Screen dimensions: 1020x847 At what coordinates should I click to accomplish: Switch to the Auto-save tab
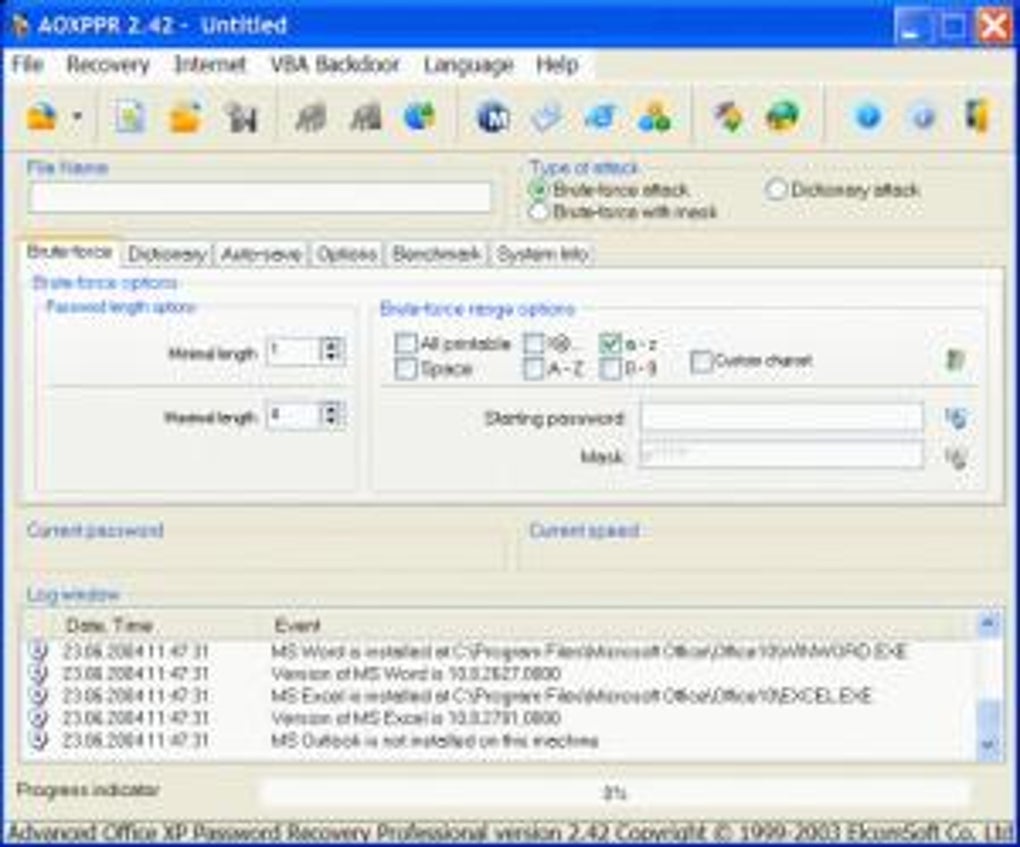coord(261,254)
